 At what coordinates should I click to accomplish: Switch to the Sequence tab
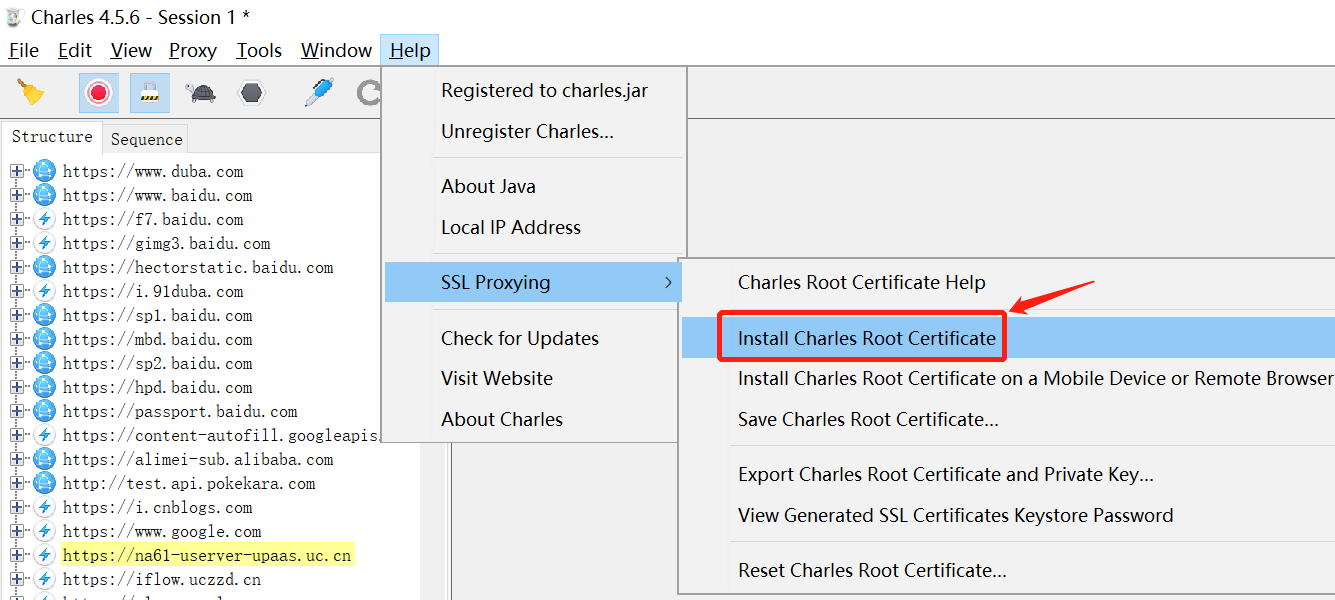pos(146,139)
